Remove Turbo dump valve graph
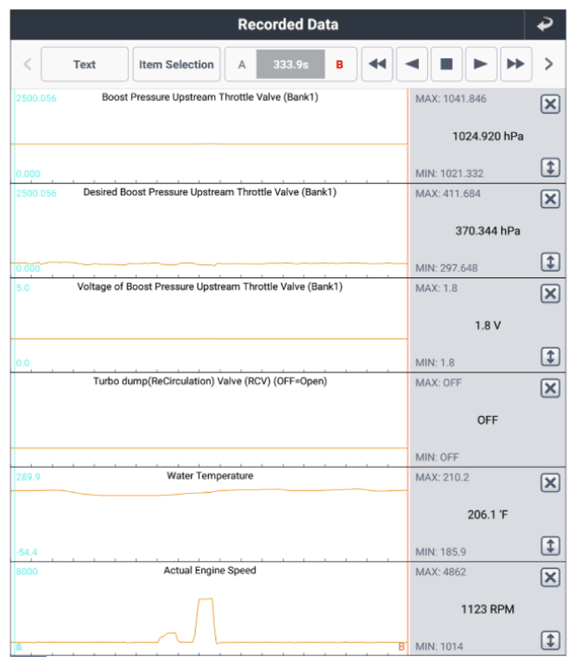 pos(550,388)
